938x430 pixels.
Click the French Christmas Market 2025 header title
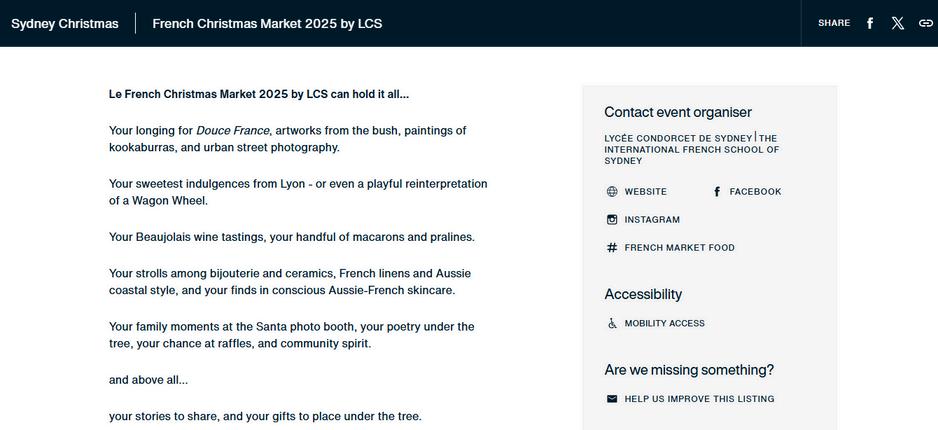[x=267, y=23]
